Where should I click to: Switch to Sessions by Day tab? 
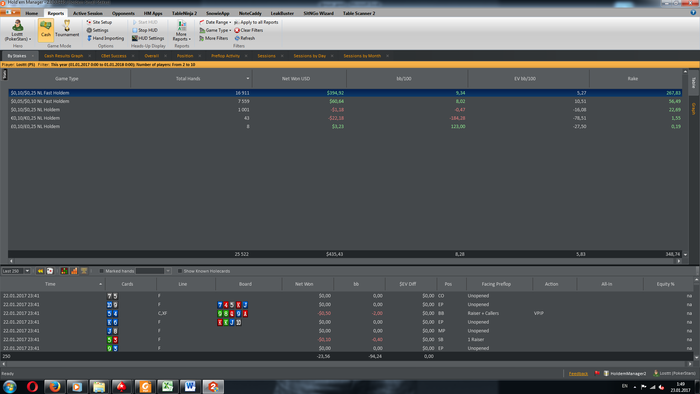click(309, 56)
